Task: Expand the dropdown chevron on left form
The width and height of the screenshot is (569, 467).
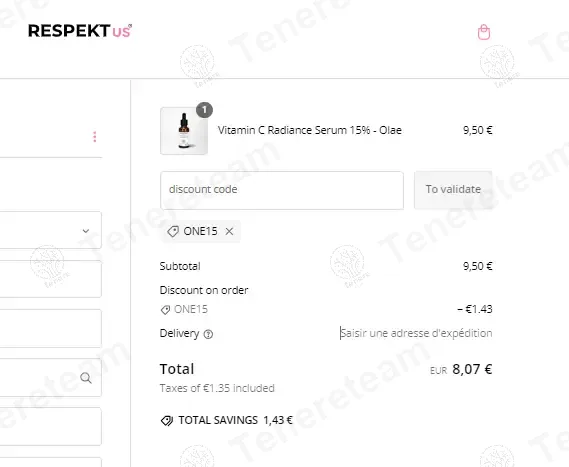Action: 86,231
